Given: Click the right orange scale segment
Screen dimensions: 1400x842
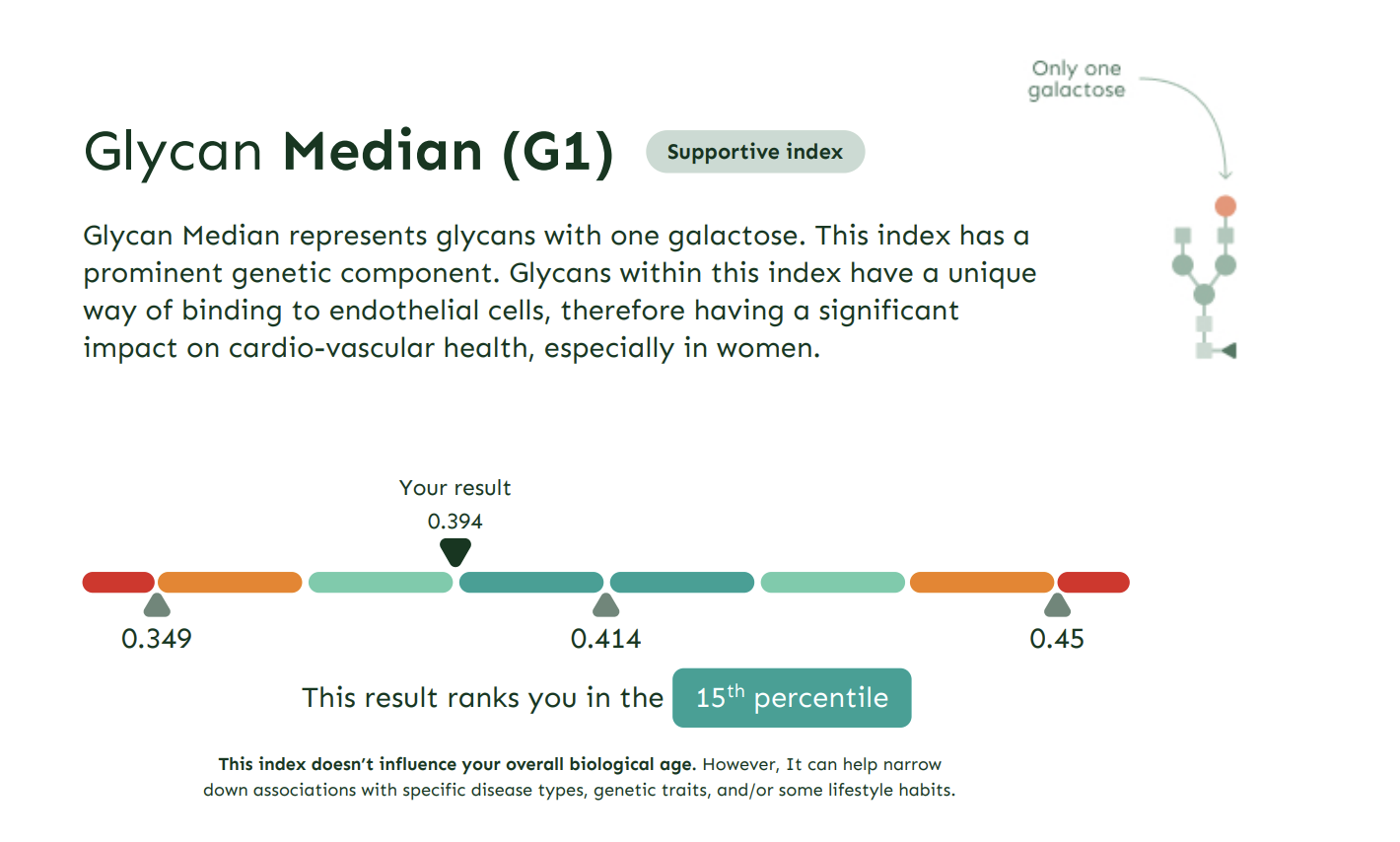Looking at the screenshot, I should [x=982, y=583].
